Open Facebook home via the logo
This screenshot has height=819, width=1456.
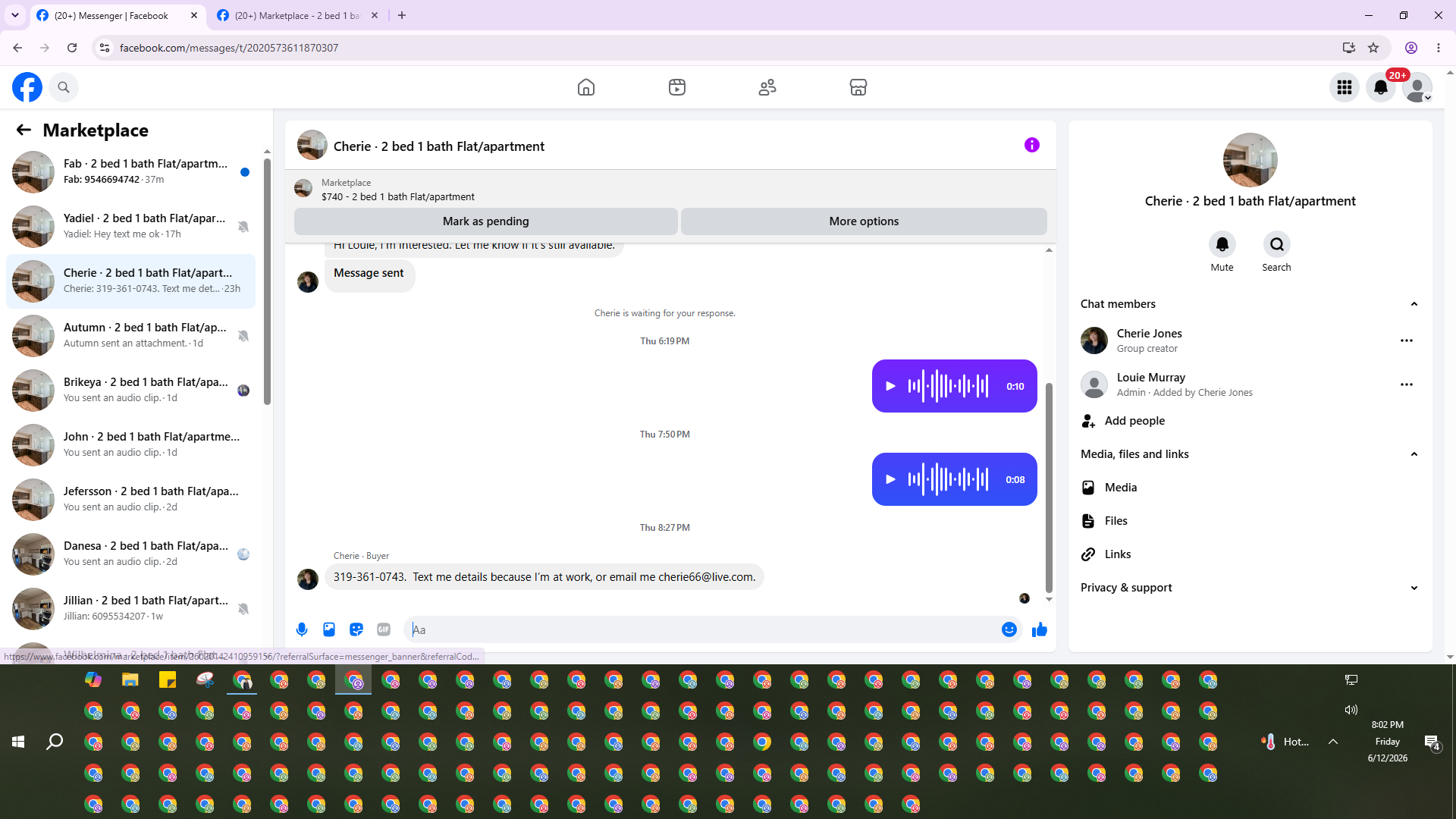[x=27, y=87]
